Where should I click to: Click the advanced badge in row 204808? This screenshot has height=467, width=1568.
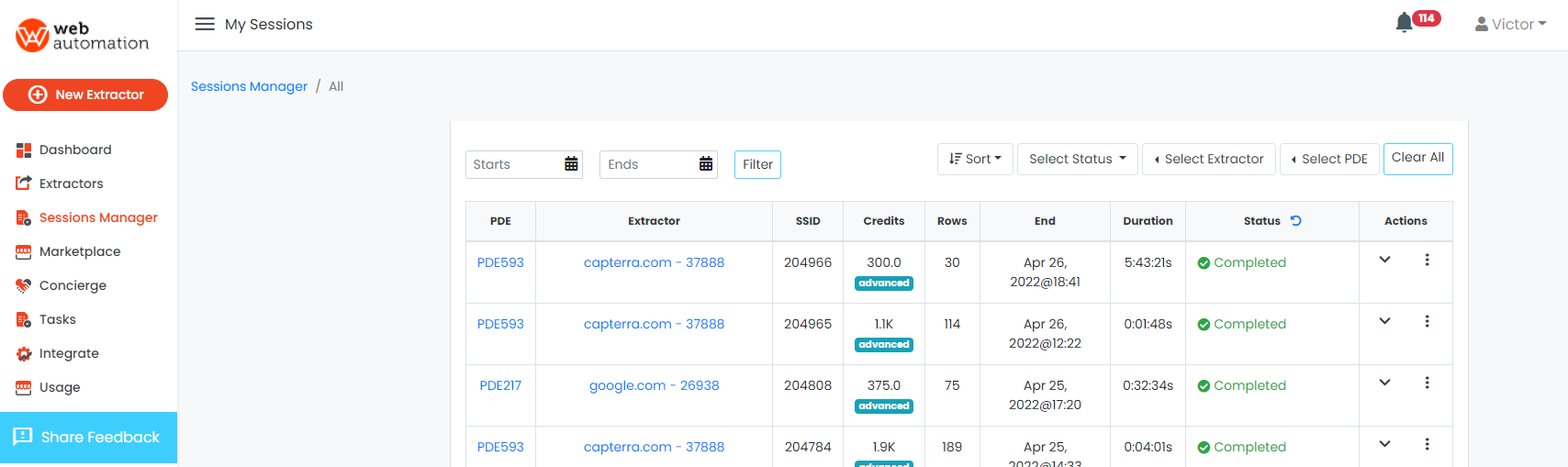(x=884, y=406)
